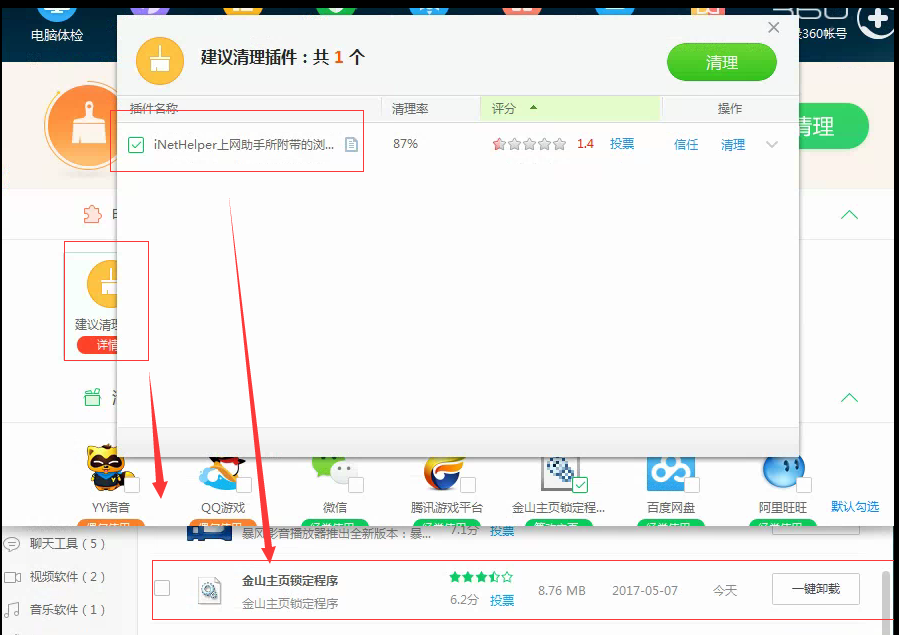Click the green star rating of 金山主页锁定程序
The image size is (899, 635).
click(480, 577)
